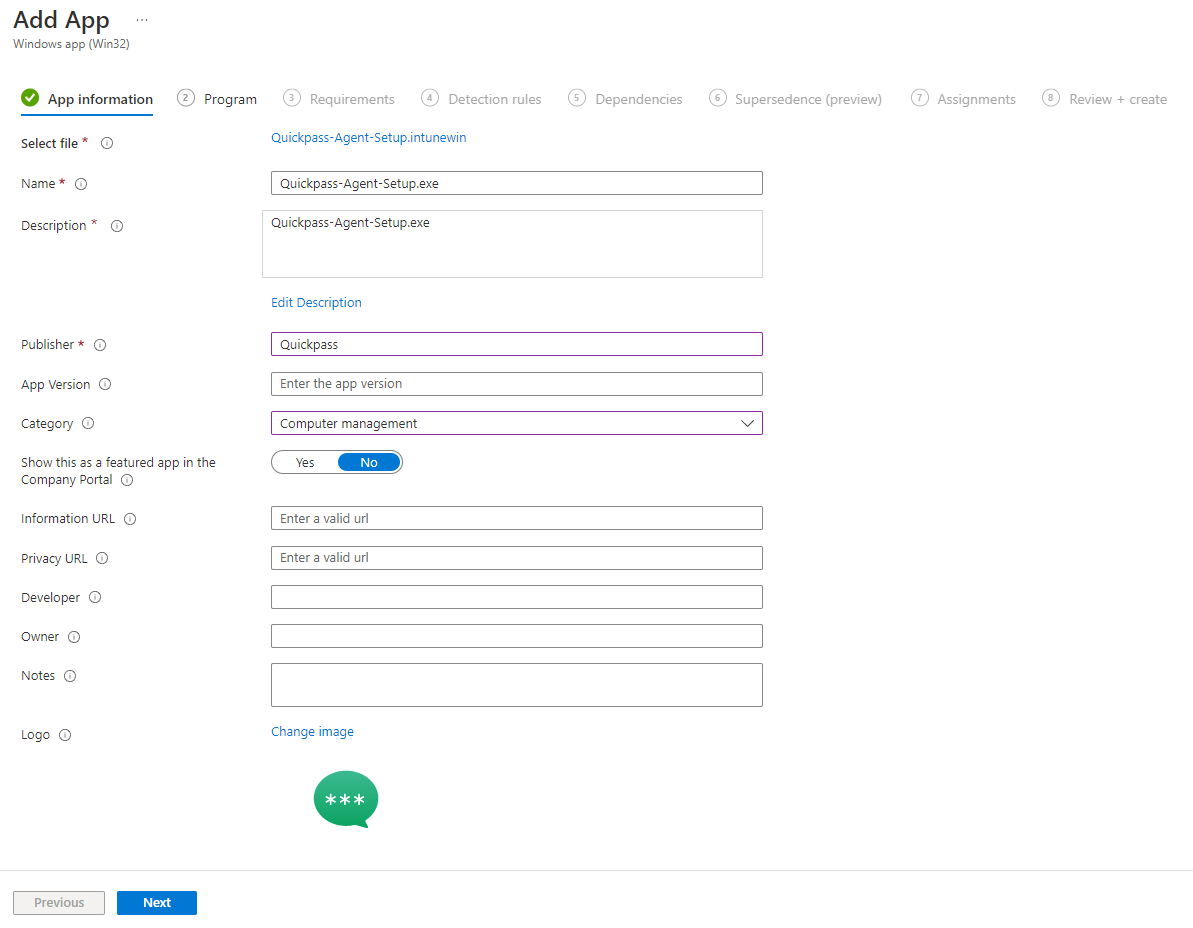Click into the Description text area
Image resolution: width=1193 pixels, height=928 pixels.
pyautogui.click(x=512, y=244)
